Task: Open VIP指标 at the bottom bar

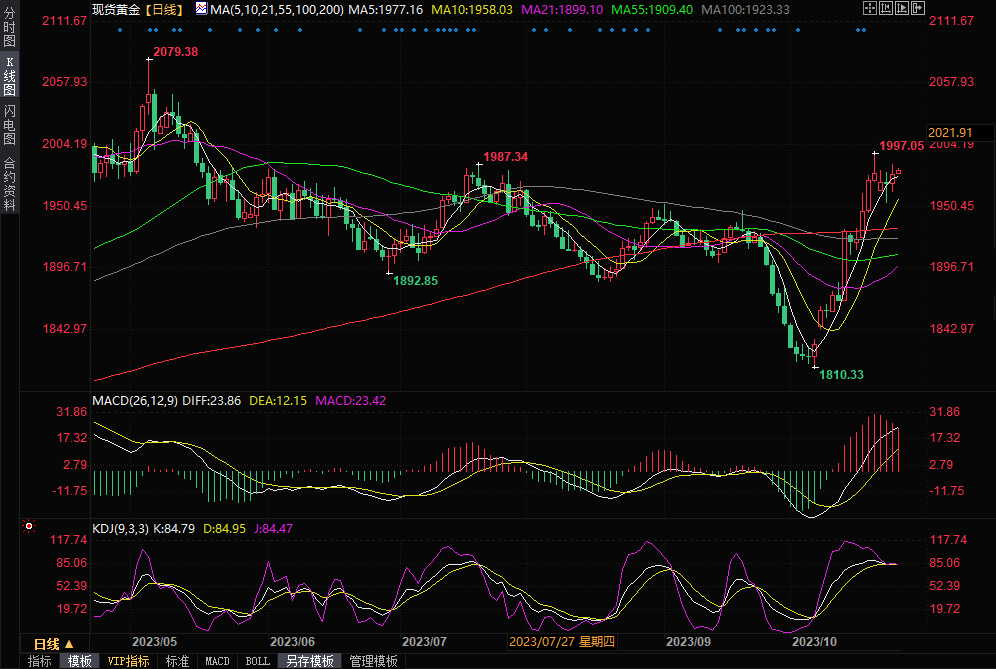Action: click(128, 661)
